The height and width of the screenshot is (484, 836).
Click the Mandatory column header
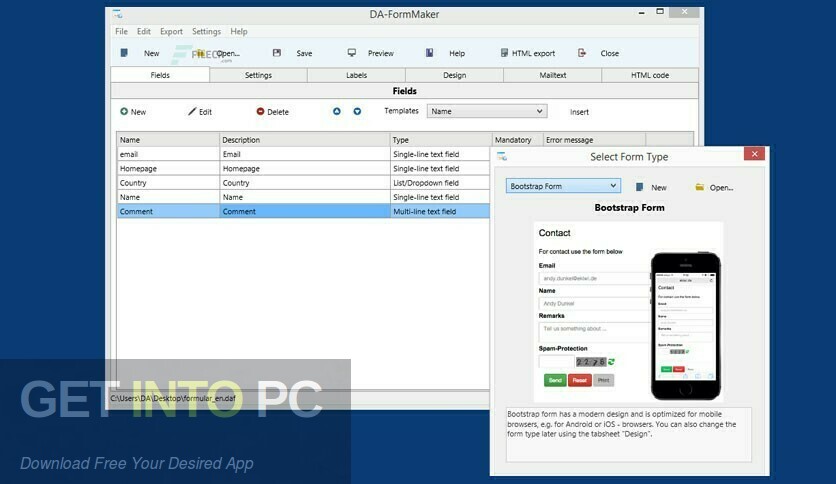click(x=517, y=140)
